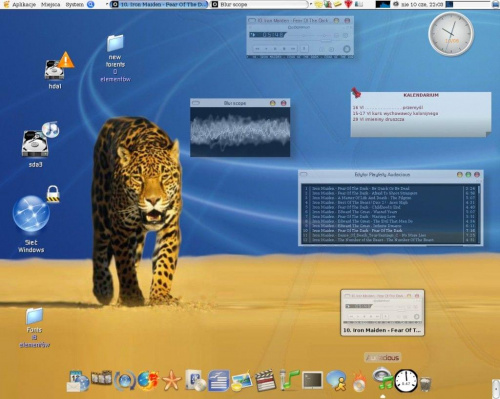
Task: Click the Audacious window preview thumbnail
Action: 382,312
